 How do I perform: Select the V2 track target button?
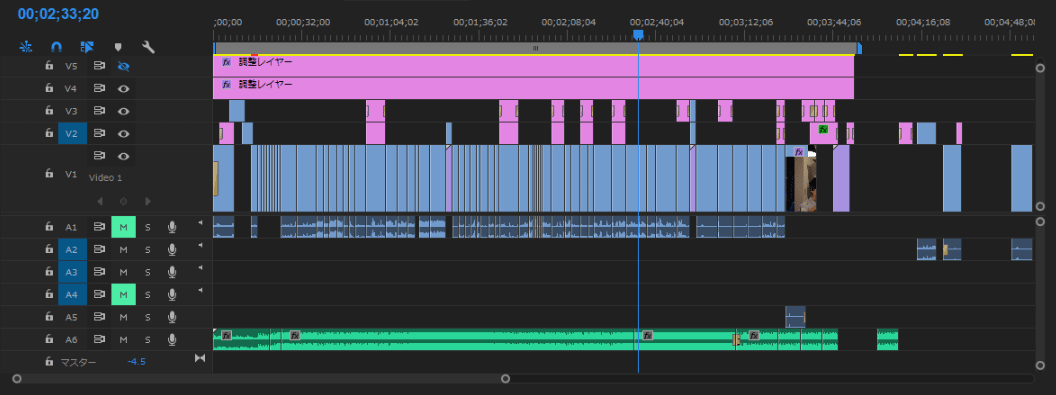pyautogui.click(x=71, y=133)
